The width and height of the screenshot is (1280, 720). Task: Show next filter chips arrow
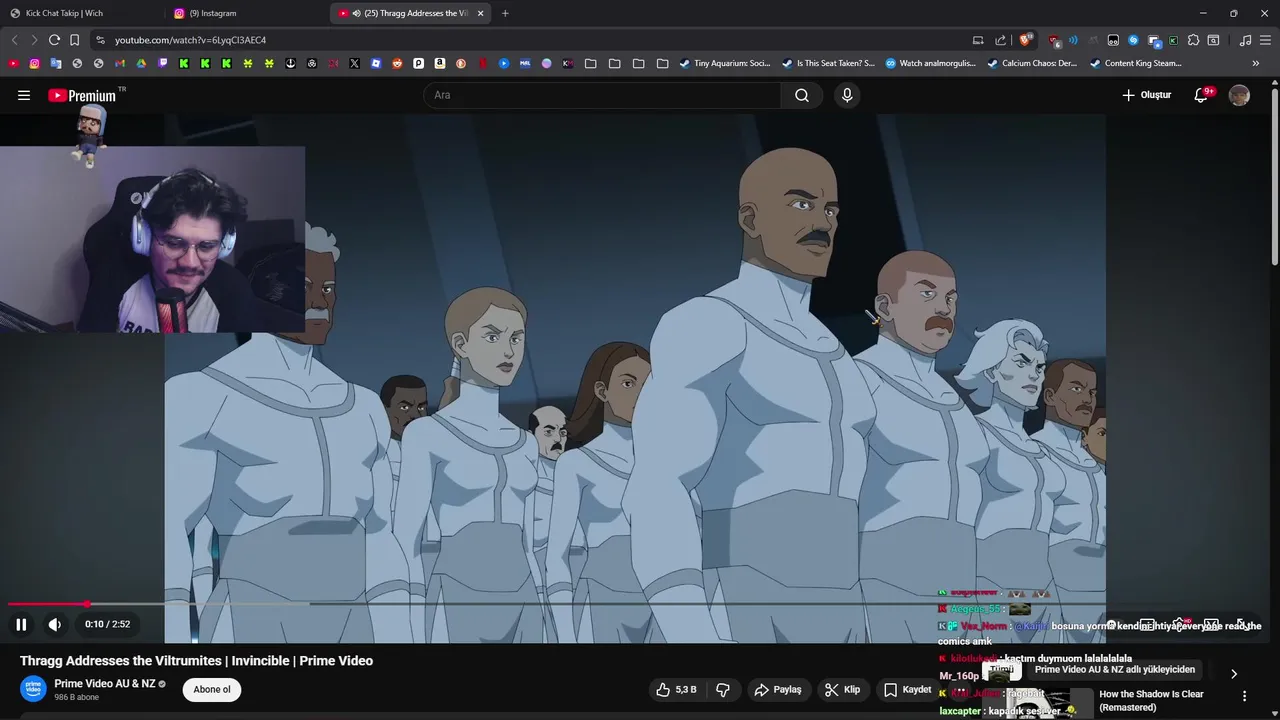coord(1233,673)
